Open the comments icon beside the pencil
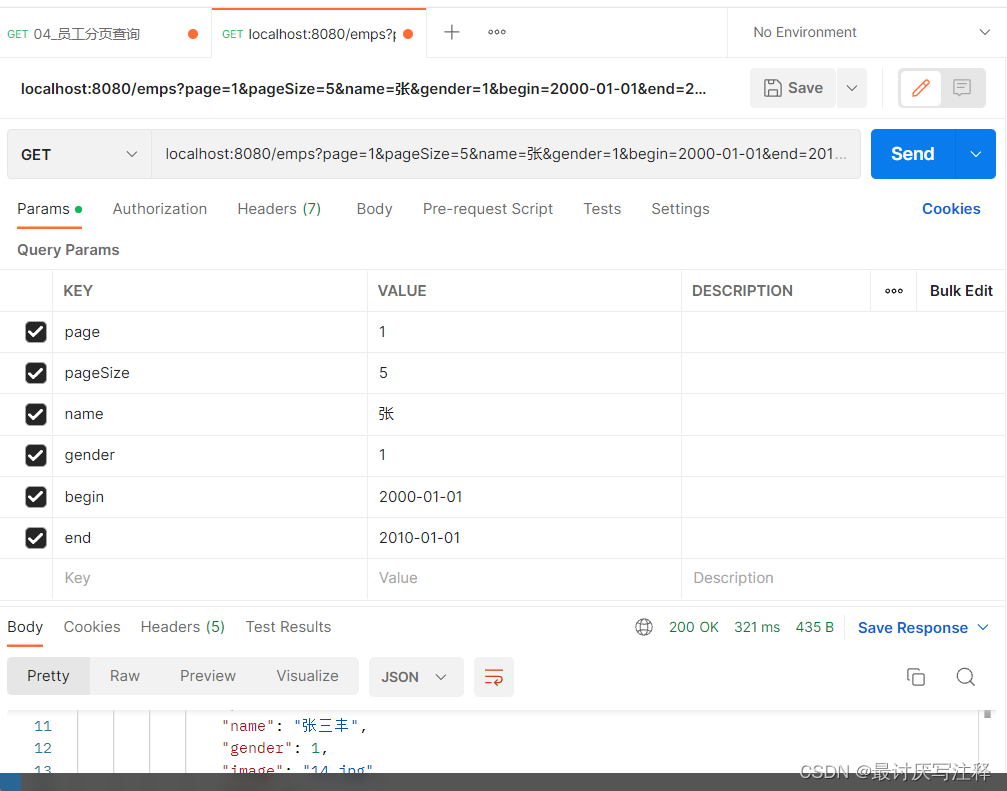This screenshot has width=1007, height=791. [962, 88]
